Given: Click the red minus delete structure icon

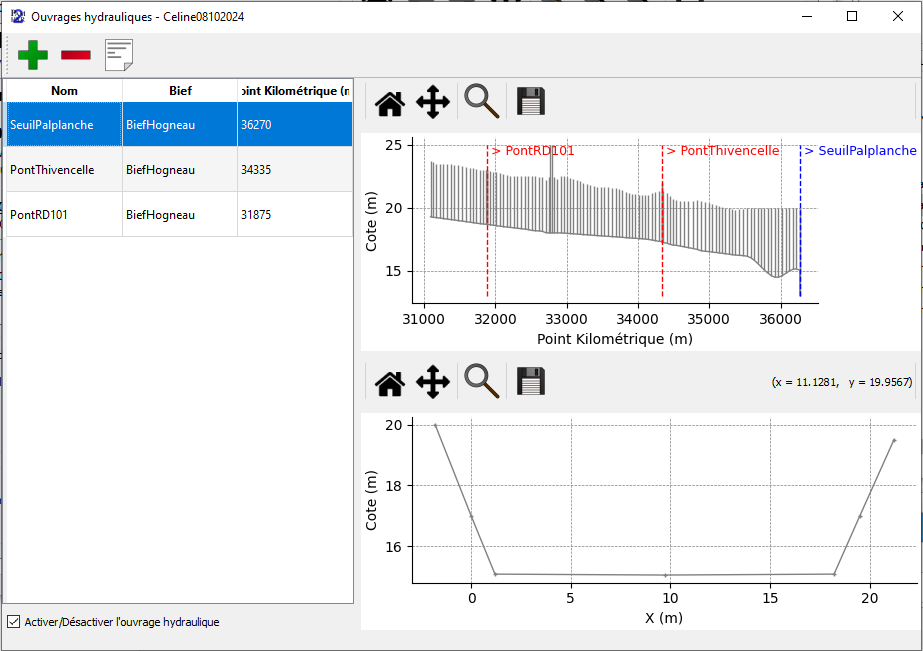Looking at the screenshot, I should click(76, 55).
